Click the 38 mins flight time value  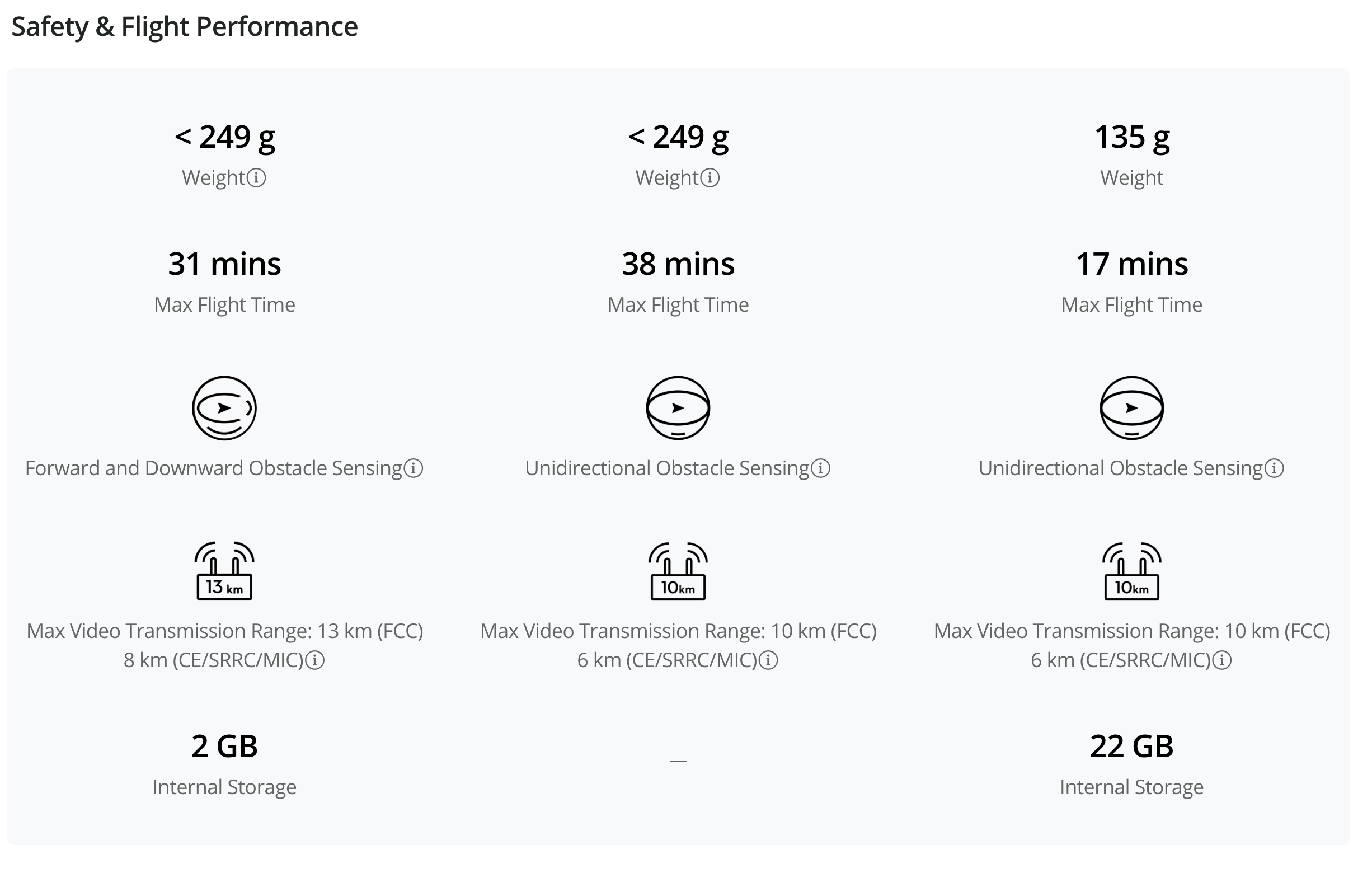[678, 264]
